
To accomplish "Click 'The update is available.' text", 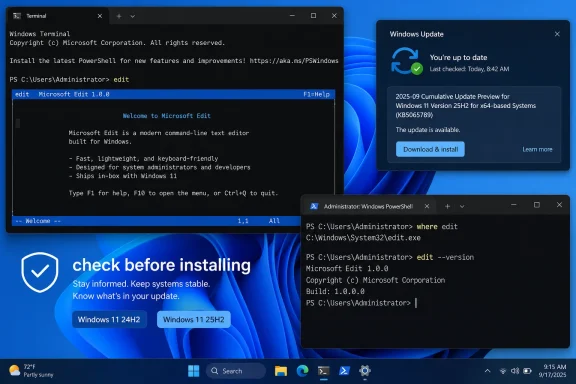I will click(428, 130).
